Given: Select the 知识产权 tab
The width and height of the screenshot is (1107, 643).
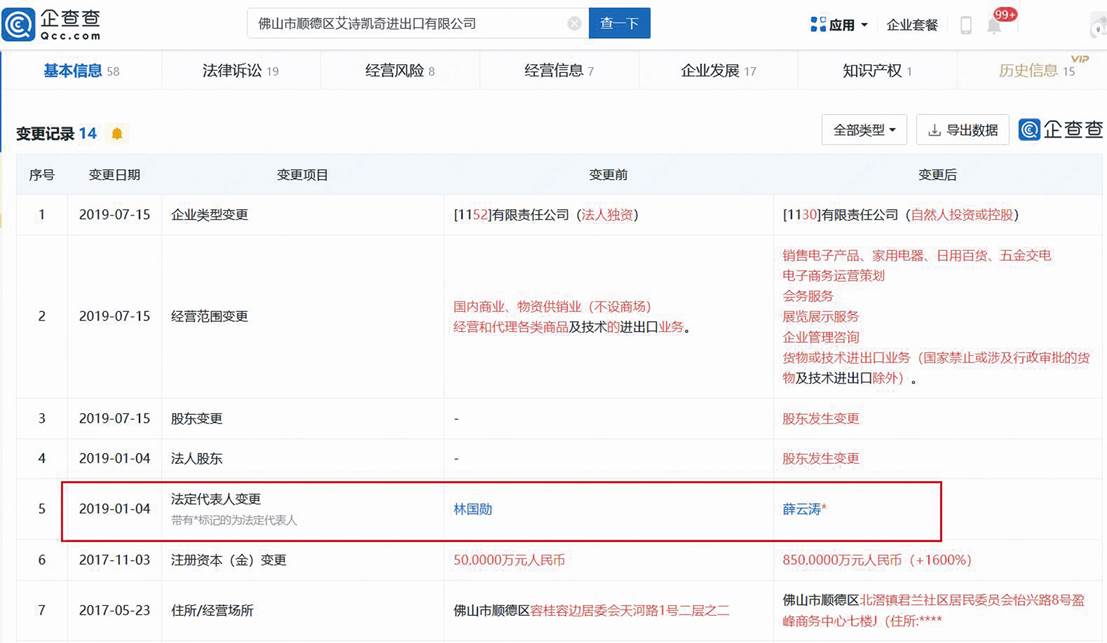Looking at the screenshot, I should 877,70.
